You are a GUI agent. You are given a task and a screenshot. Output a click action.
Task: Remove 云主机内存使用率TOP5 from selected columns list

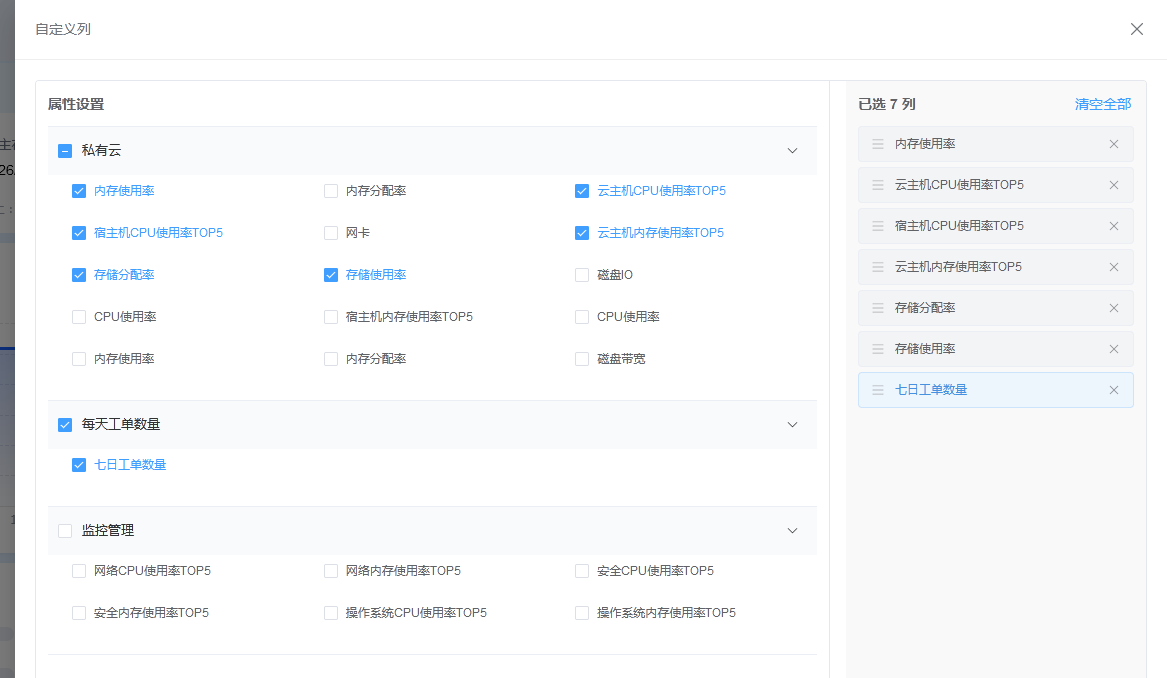click(x=1113, y=267)
